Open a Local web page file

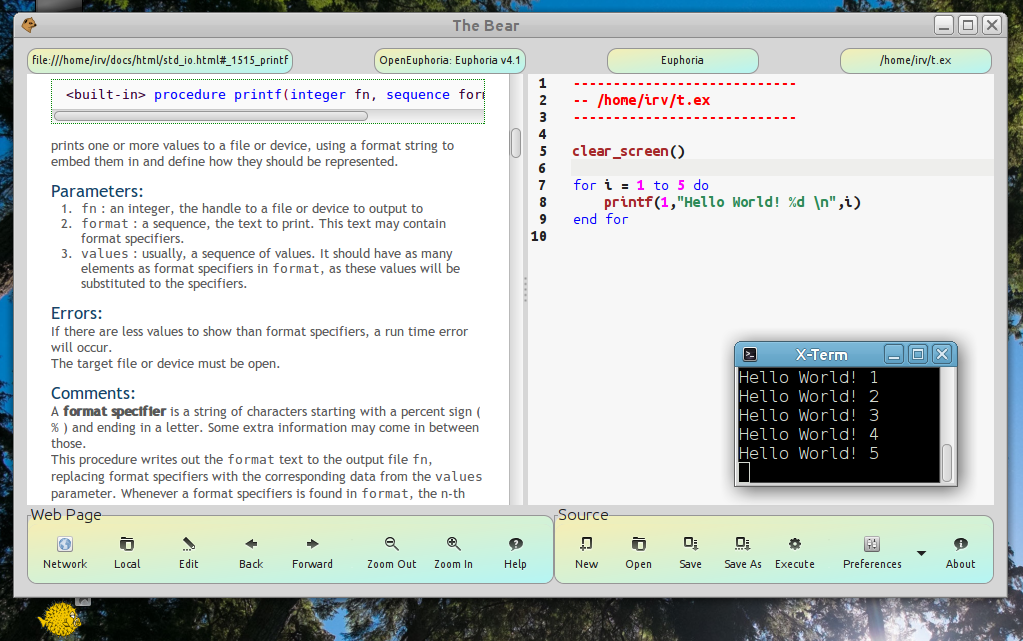(127, 545)
